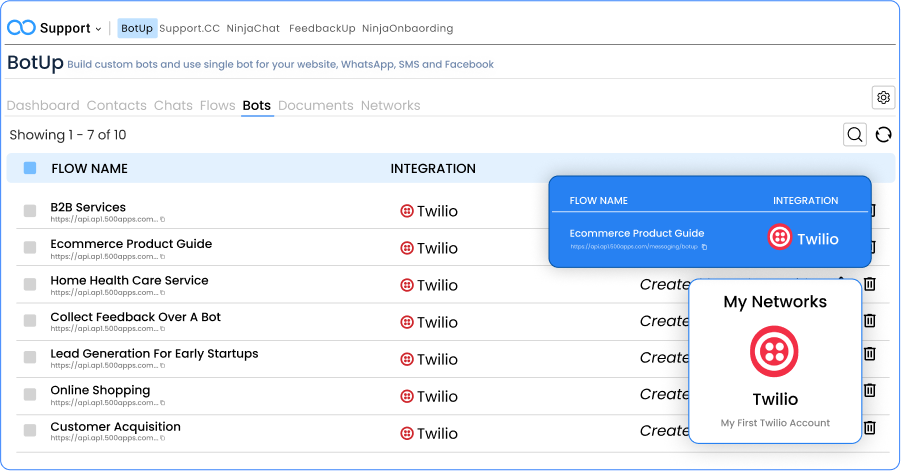
Task: Switch to the Flows tab
Action: (217, 105)
